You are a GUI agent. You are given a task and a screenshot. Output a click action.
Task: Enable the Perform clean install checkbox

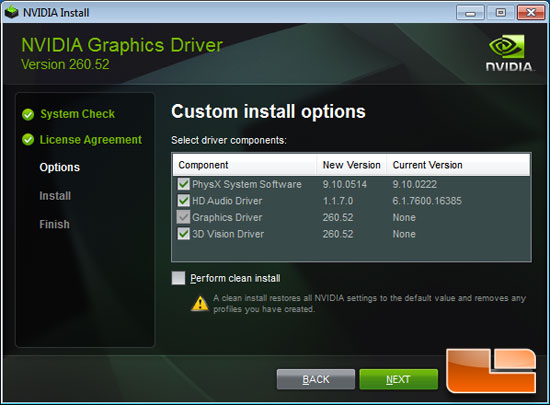click(x=179, y=278)
